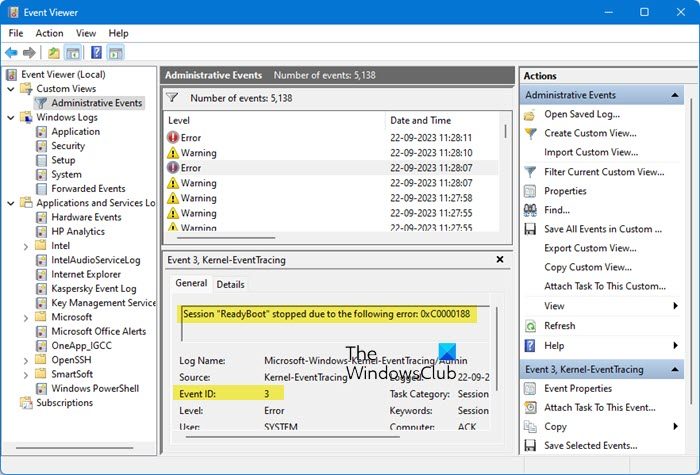Click the Open Saved Log folder icon
Screen dimensions: 700x475
point(529,115)
